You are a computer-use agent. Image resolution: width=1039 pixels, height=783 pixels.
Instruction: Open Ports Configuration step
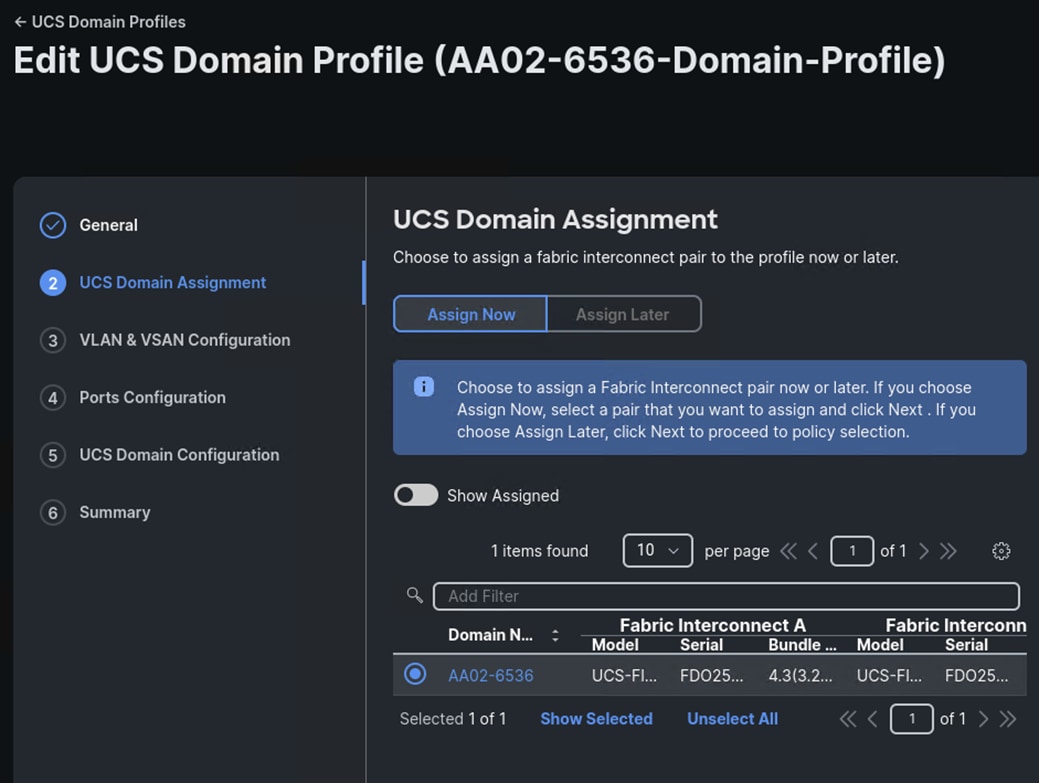pos(152,397)
